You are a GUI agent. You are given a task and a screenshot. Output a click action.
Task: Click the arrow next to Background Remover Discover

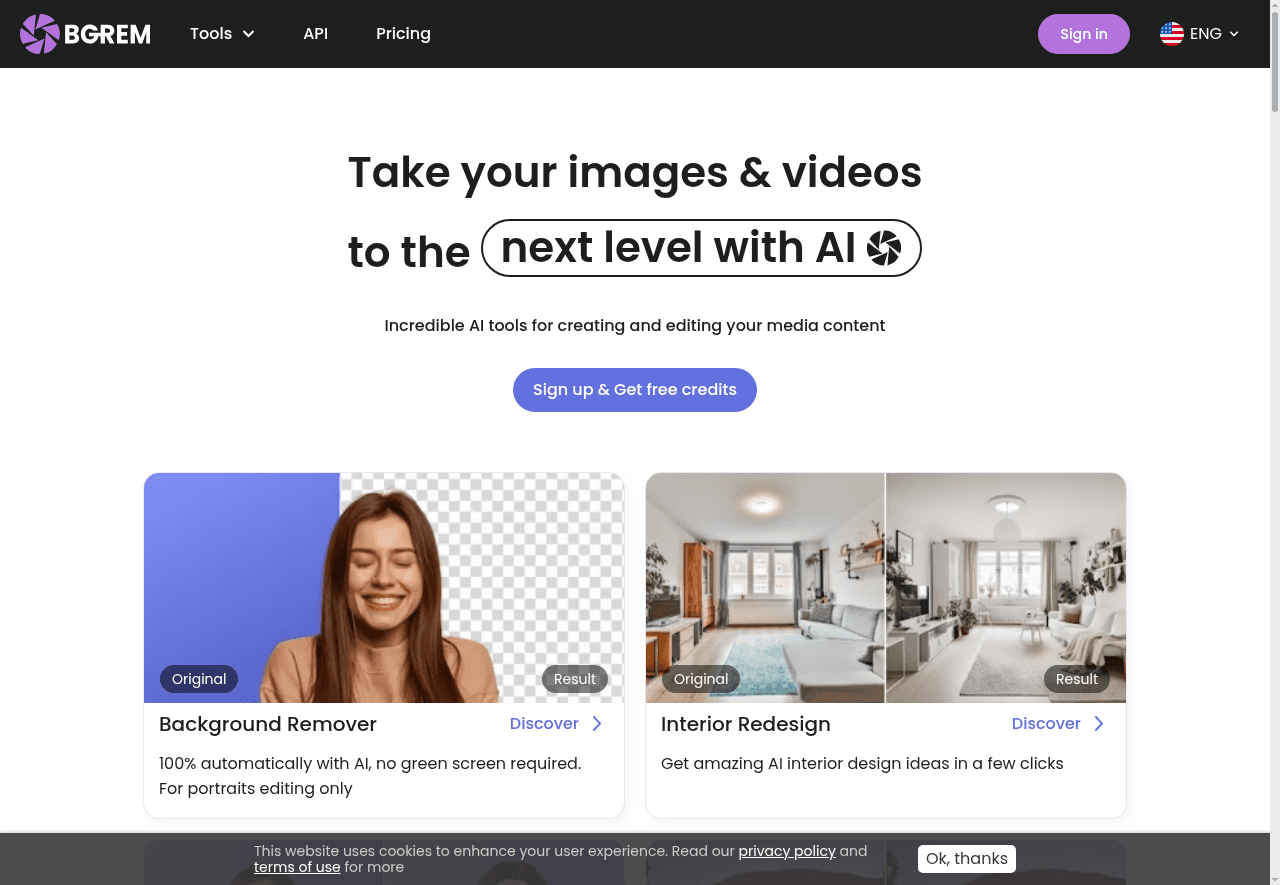(597, 724)
